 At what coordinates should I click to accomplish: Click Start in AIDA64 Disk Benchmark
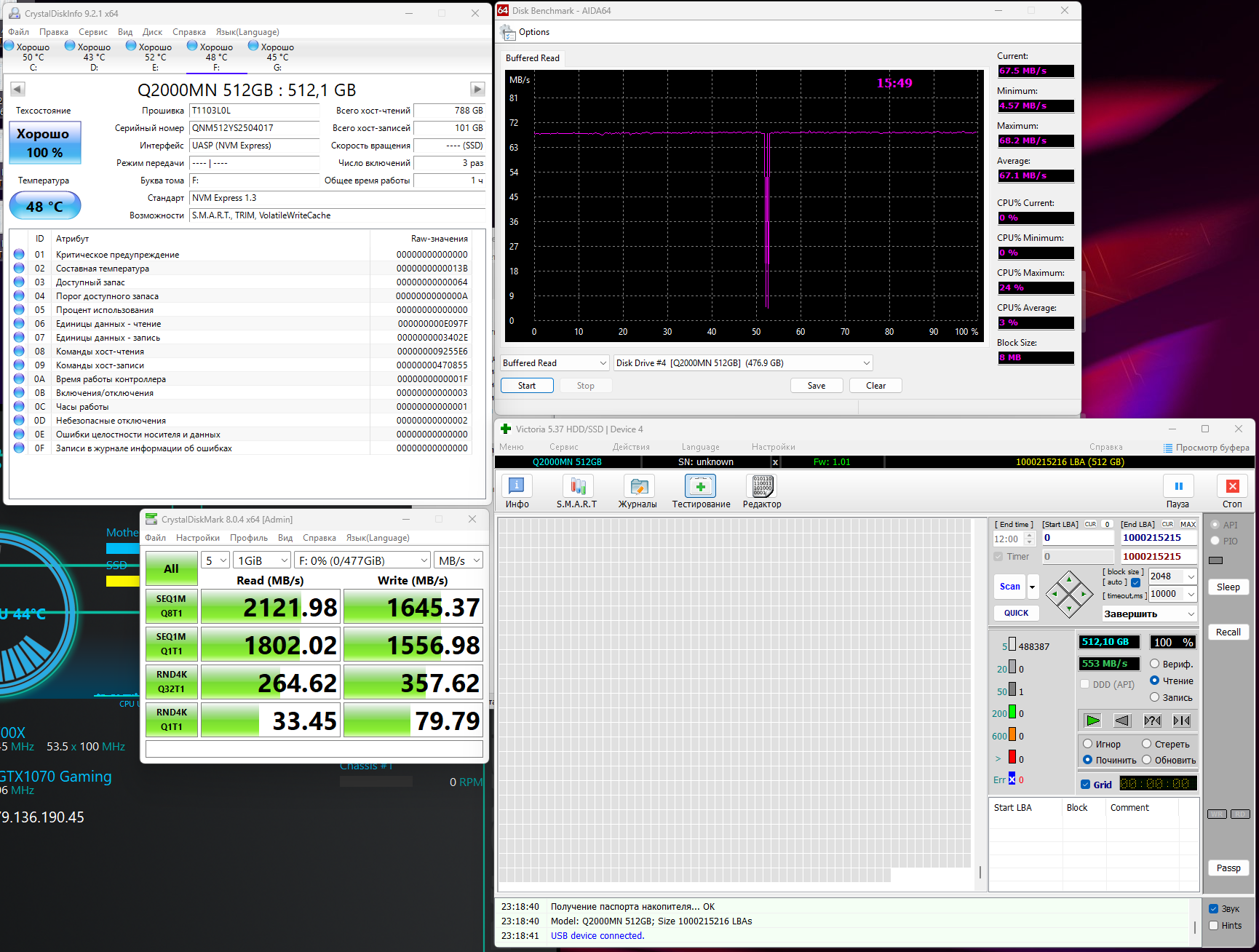click(x=527, y=386)
